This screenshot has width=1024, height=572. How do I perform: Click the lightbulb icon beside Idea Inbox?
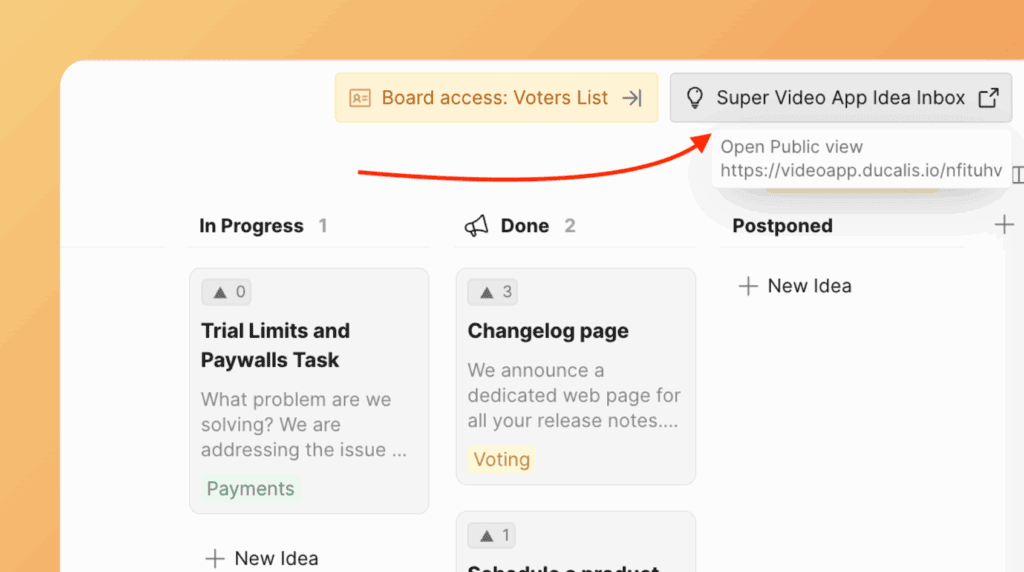tap(694, 98)
